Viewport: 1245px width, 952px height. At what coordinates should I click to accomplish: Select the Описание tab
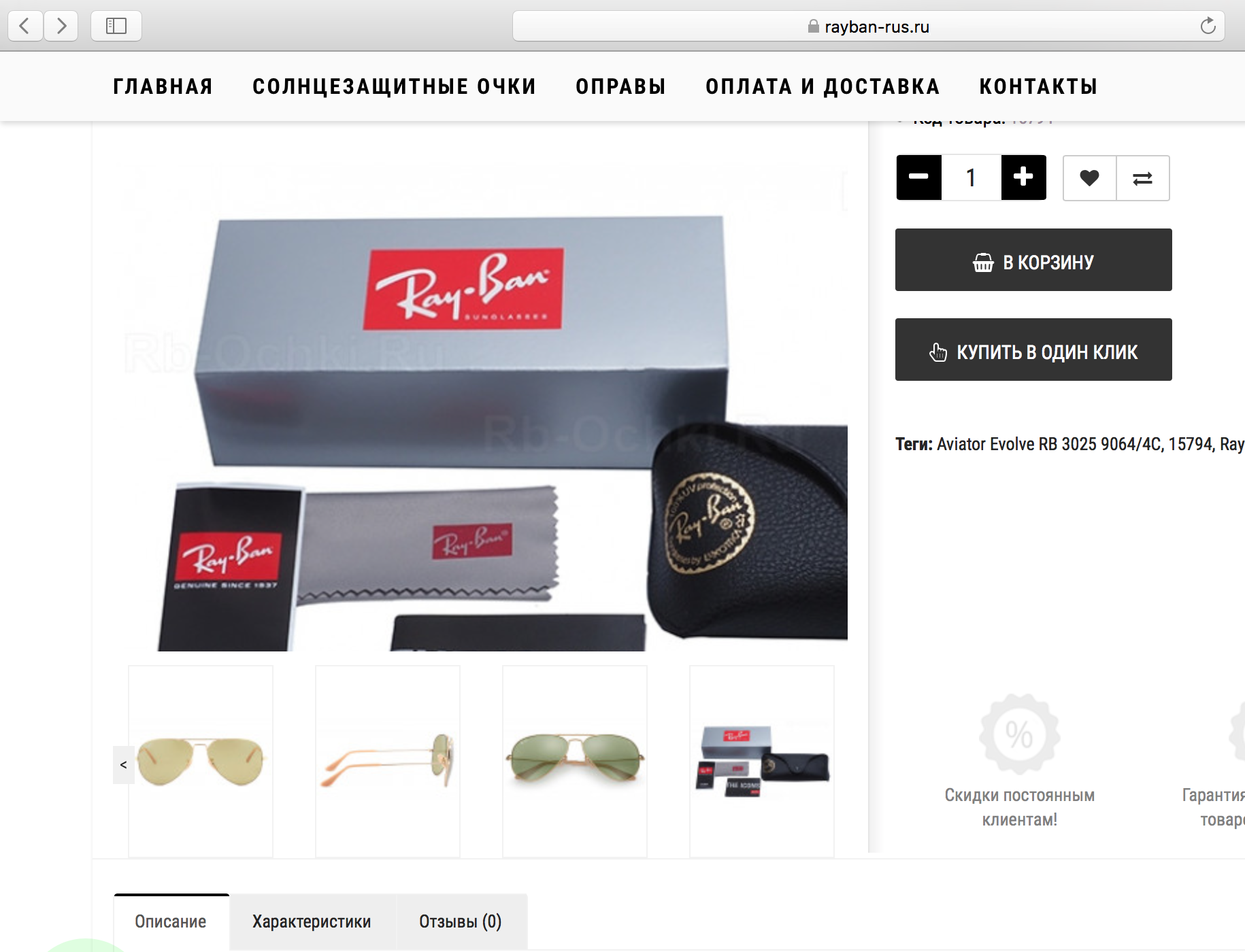pos(171,921)
